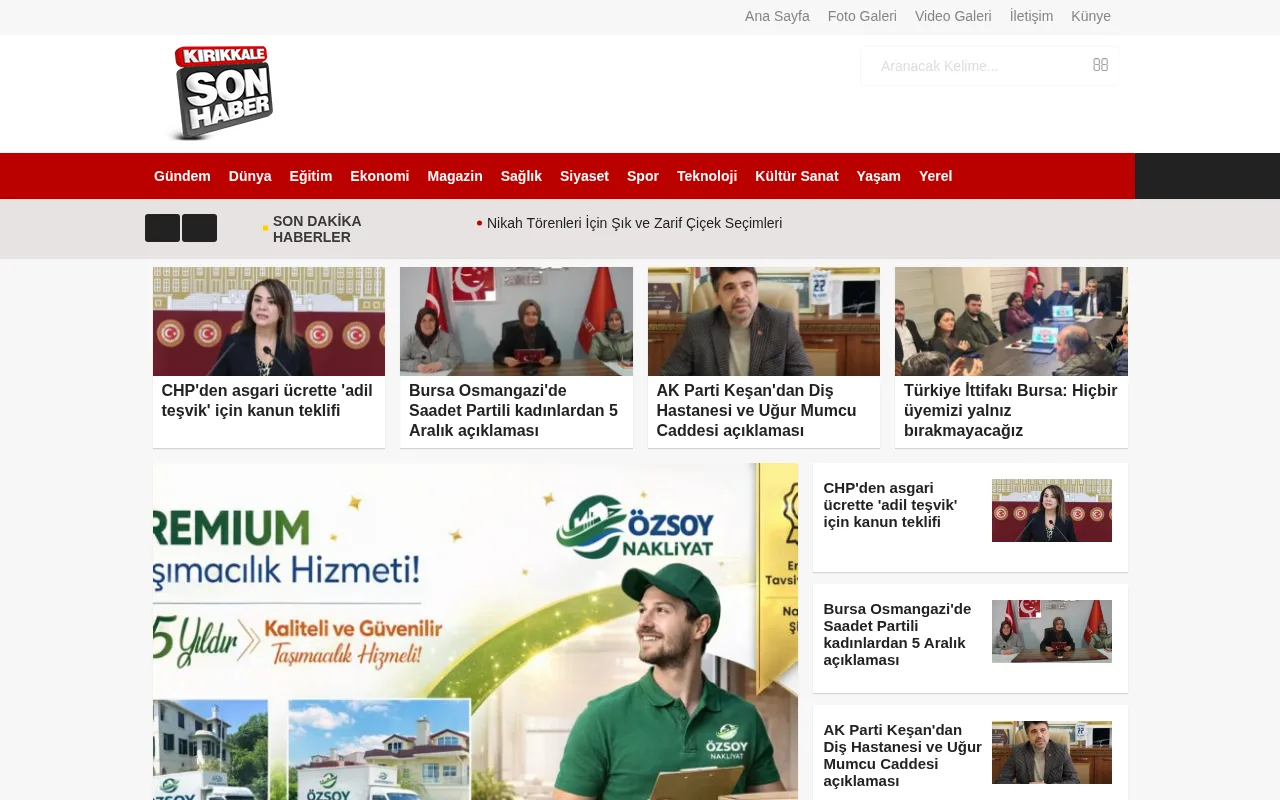Open the Foto Galeri page
Screen dimensions: 1280x800
point(862,16)
